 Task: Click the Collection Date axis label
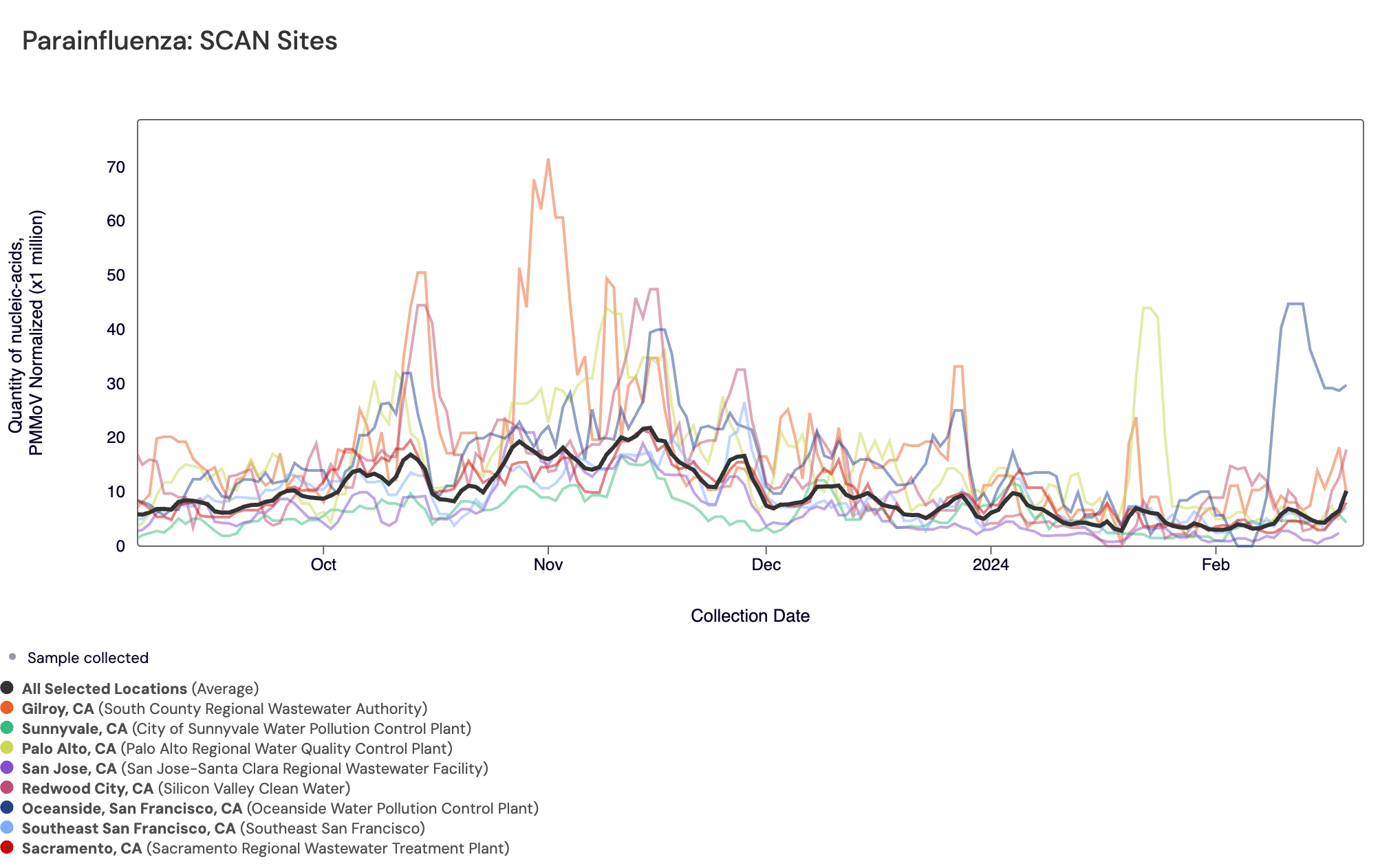[x=750, y=616]
